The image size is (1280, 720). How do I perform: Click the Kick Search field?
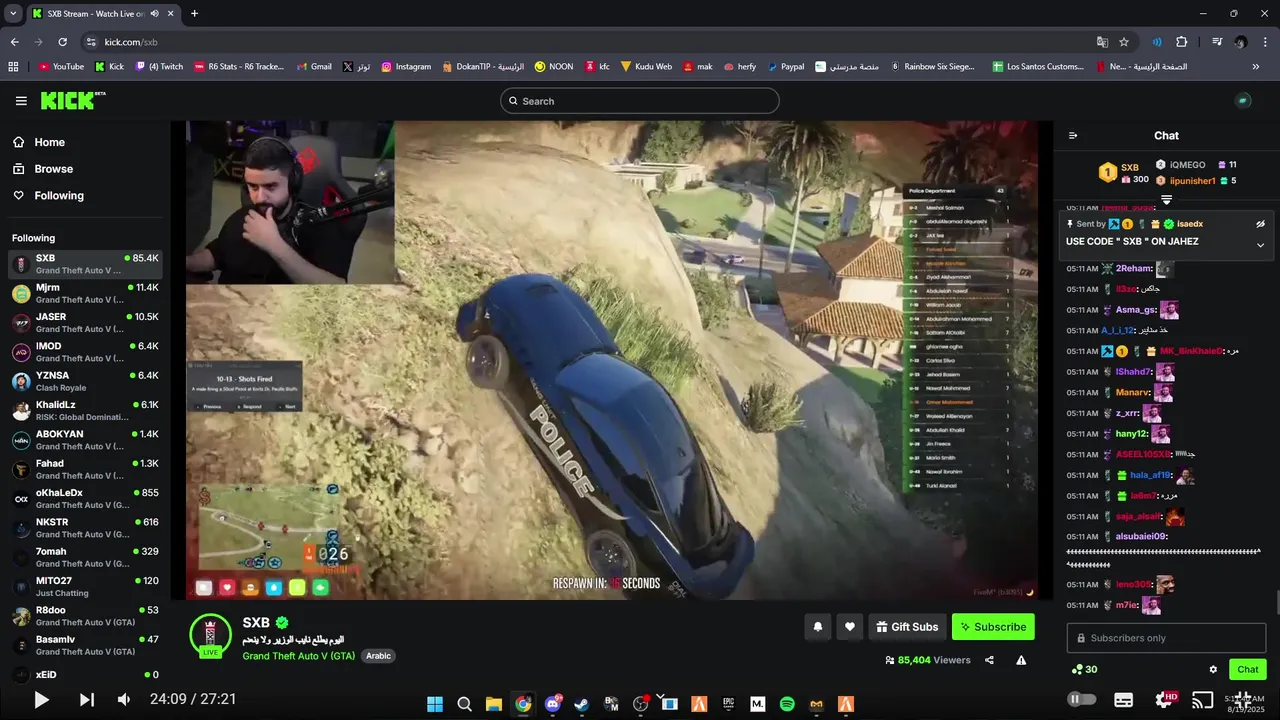640,101
